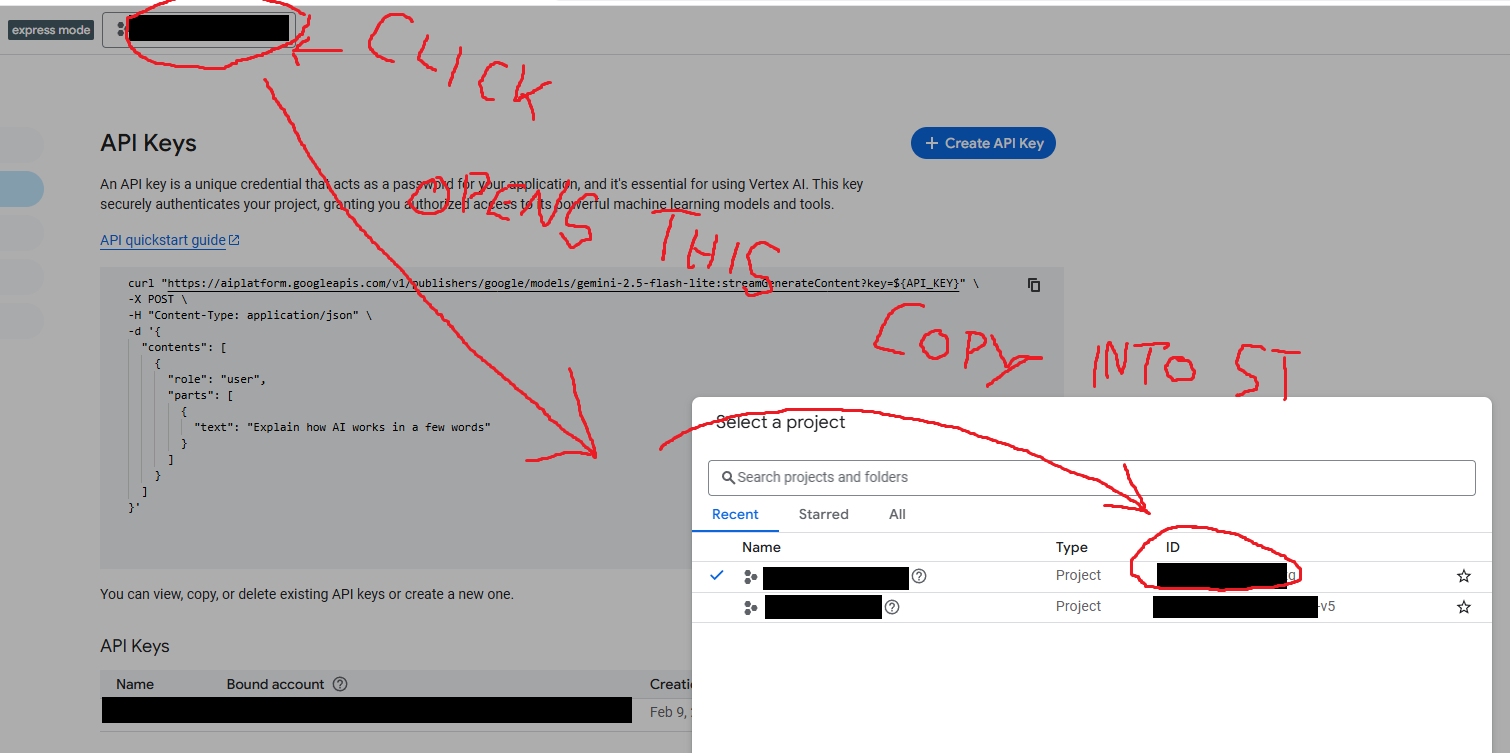Click the ID cell of the checked project
Viewport: 1510px width, 753px height.
pos(1227,575)
